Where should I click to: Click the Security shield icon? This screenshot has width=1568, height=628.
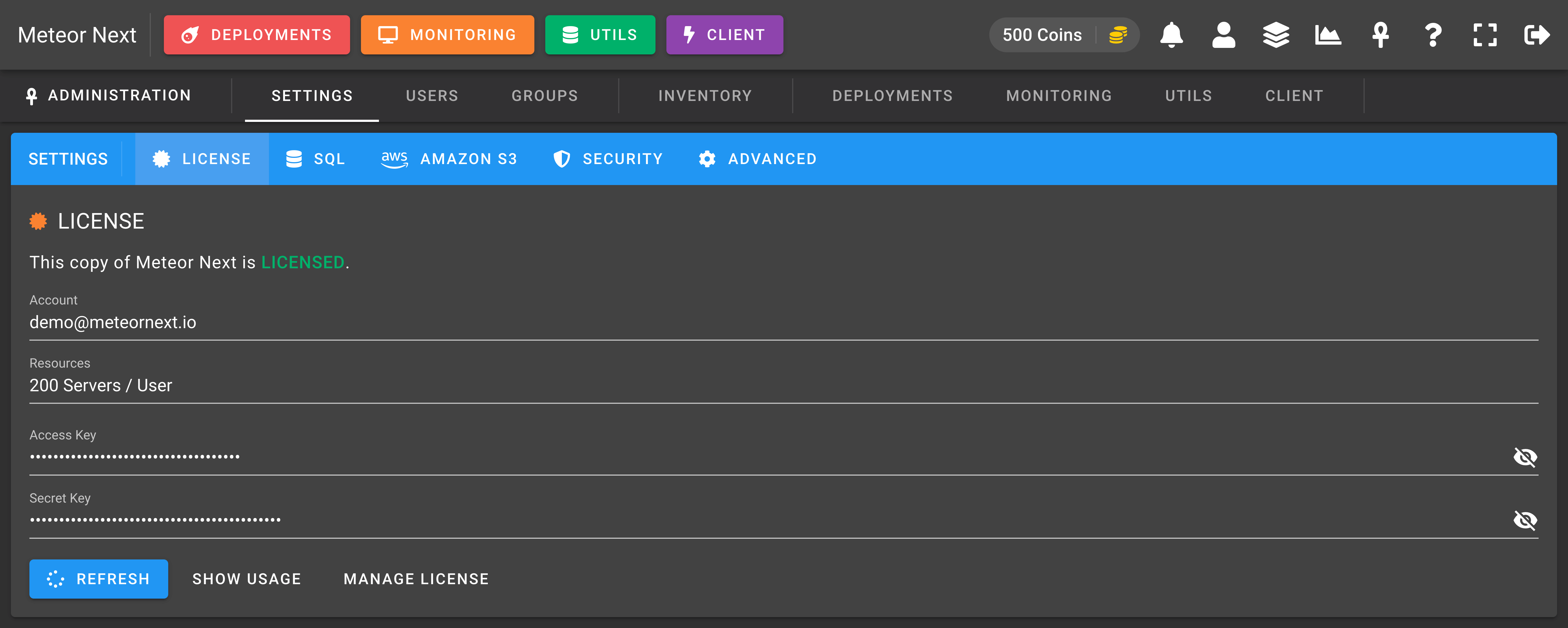tap(561, 159)
